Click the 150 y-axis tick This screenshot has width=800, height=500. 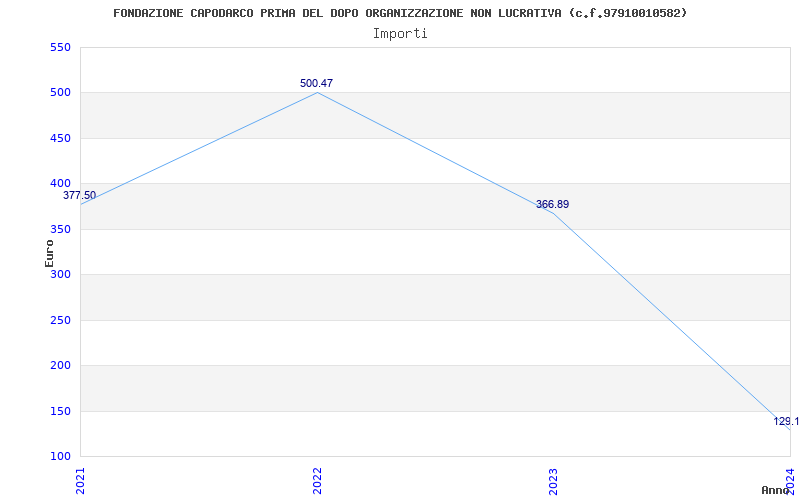point(60,411)
